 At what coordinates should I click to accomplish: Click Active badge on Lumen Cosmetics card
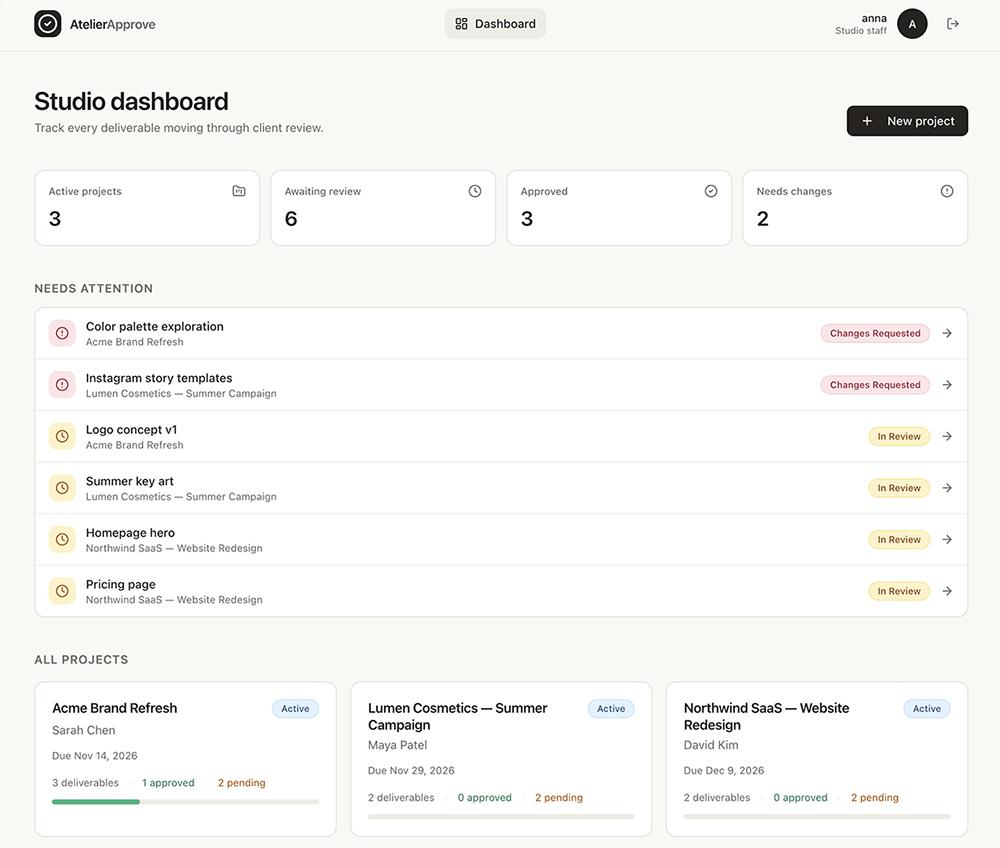611,708
